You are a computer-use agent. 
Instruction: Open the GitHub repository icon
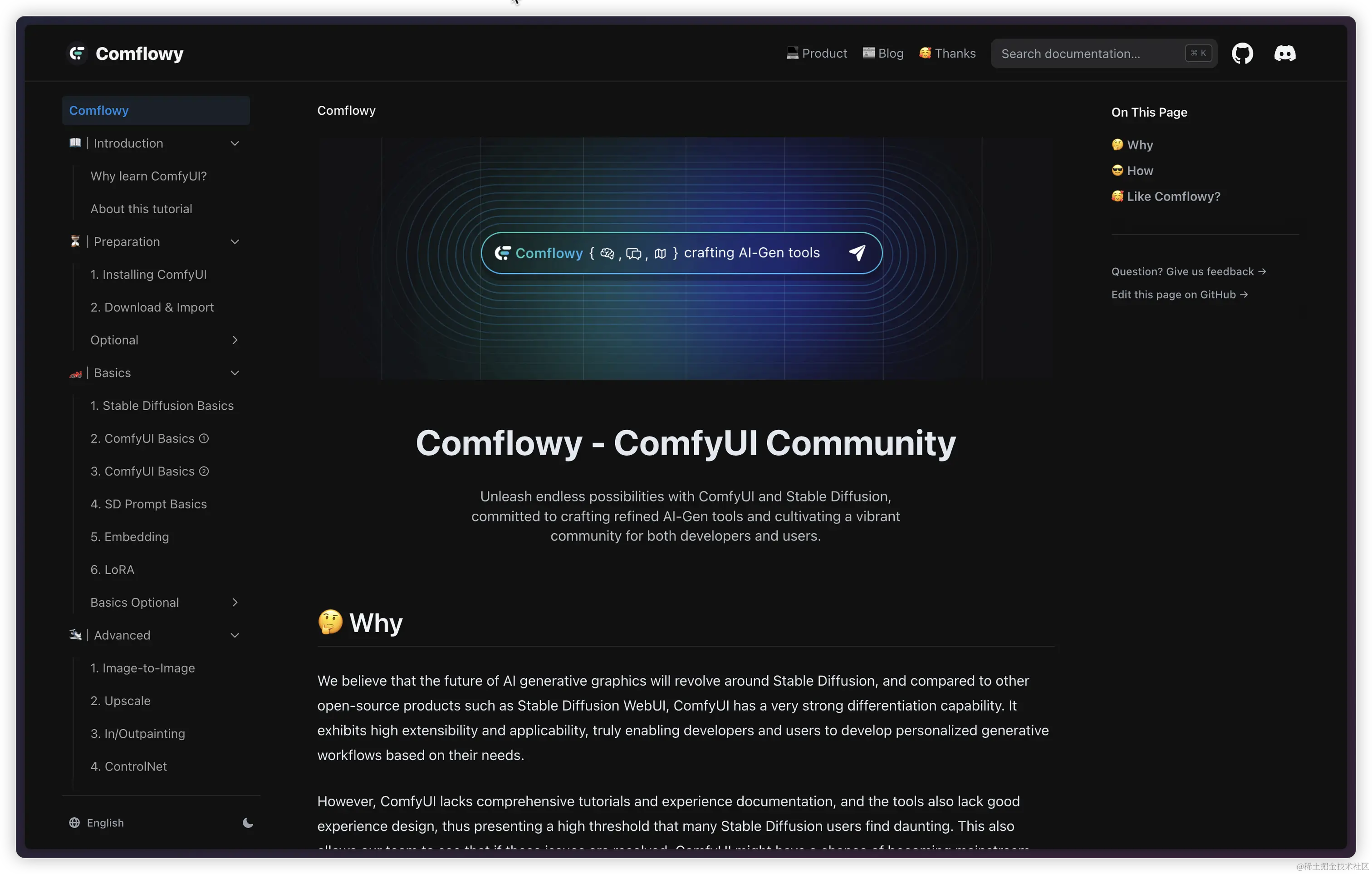click(x=1242, y=54)
